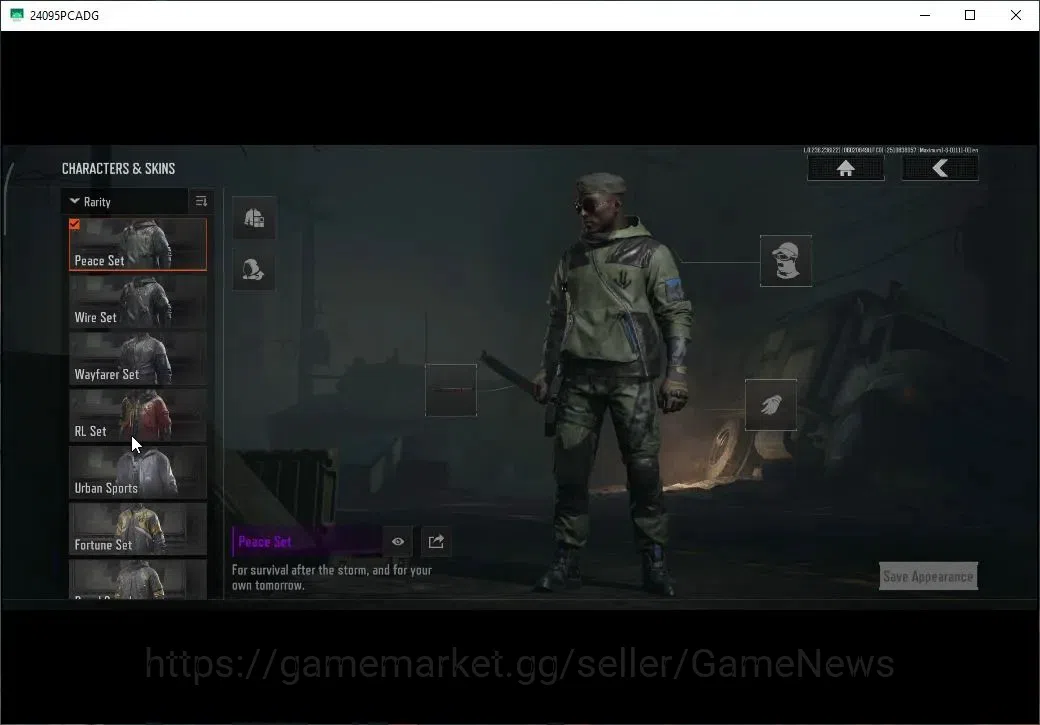Select the headgear mask slot icon
This screenshot has width=1040, height=725.
coord(785,261)
